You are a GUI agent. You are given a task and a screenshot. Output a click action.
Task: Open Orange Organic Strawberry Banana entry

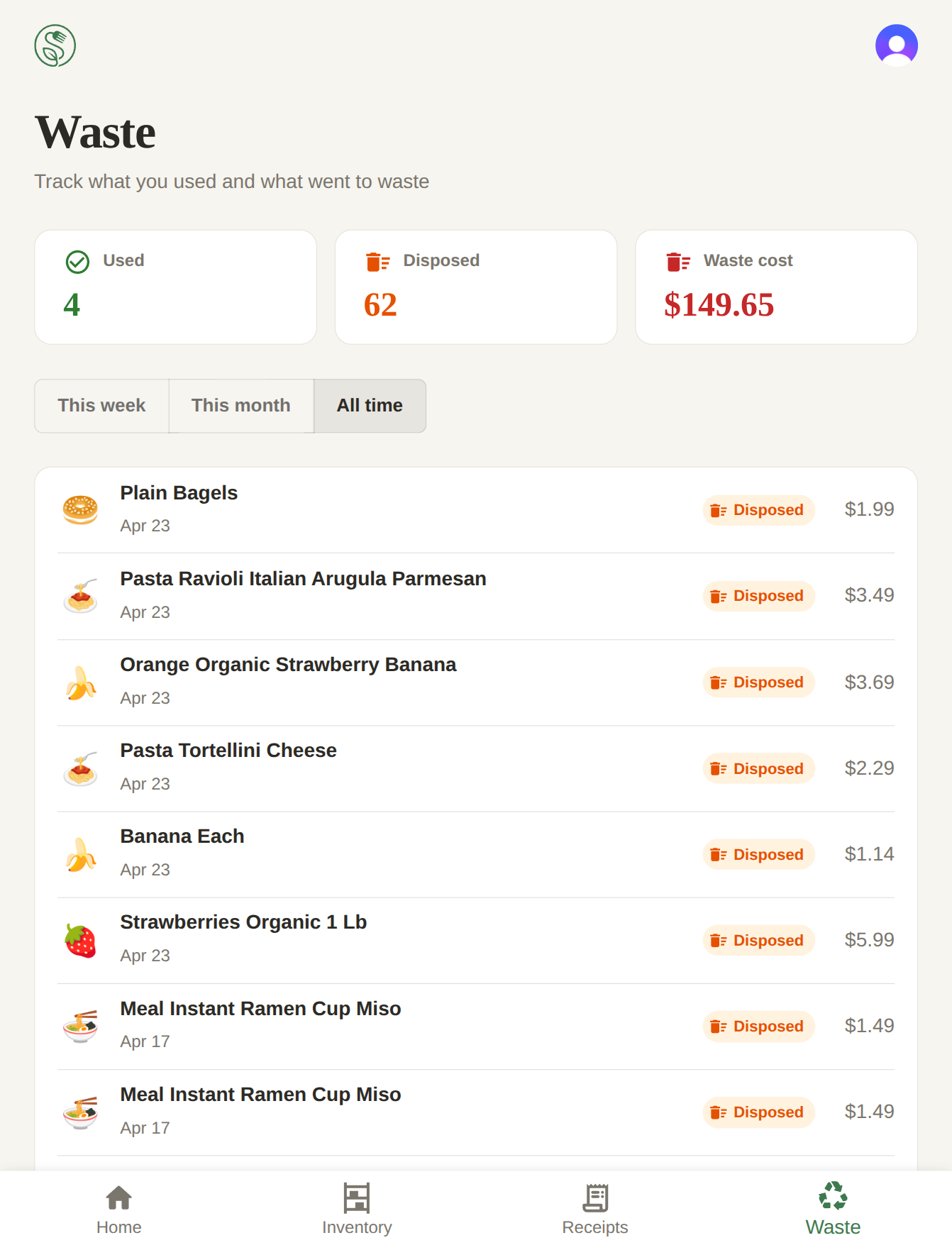(x=476, y=682)
